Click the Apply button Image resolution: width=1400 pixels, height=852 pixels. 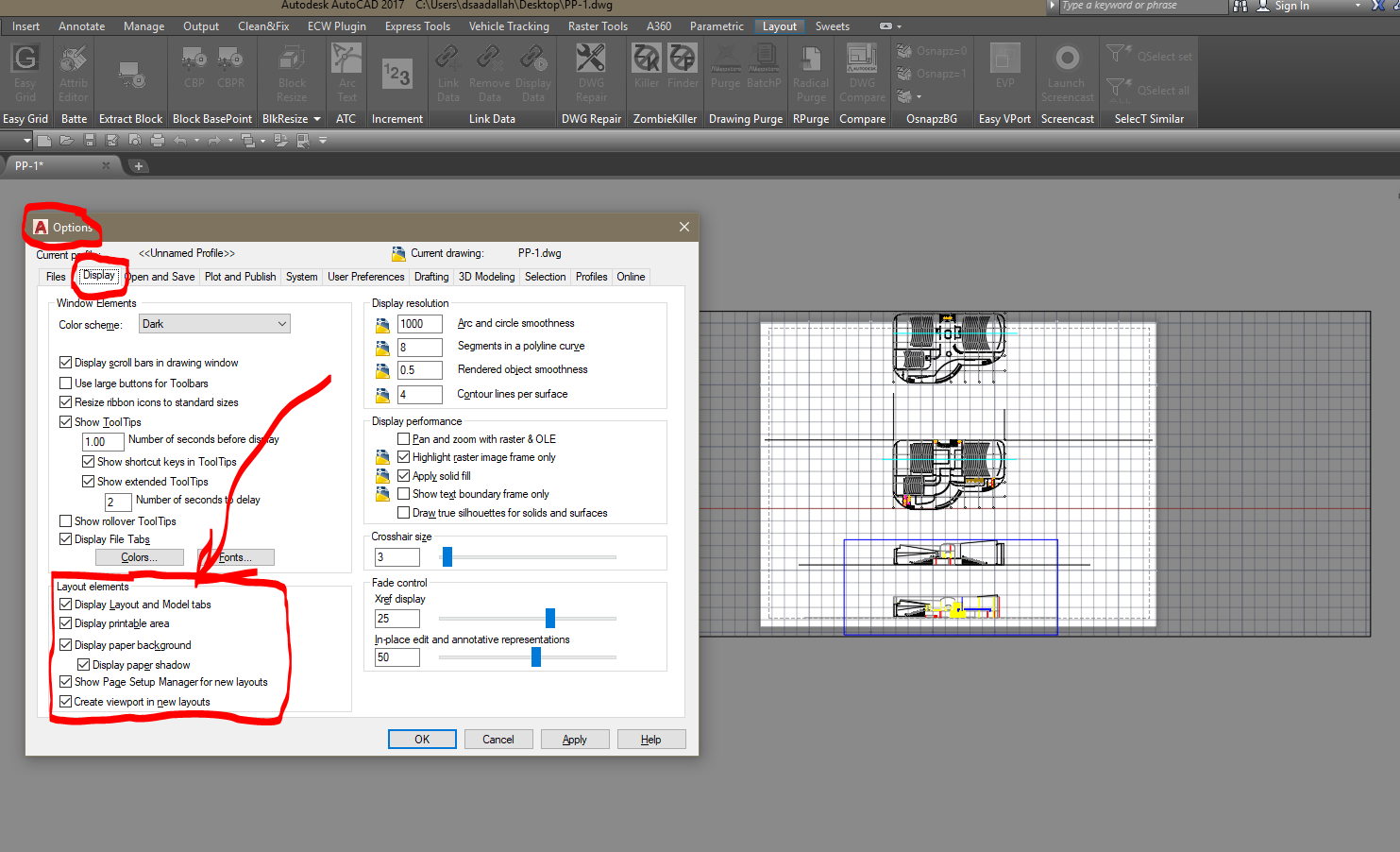575,740
